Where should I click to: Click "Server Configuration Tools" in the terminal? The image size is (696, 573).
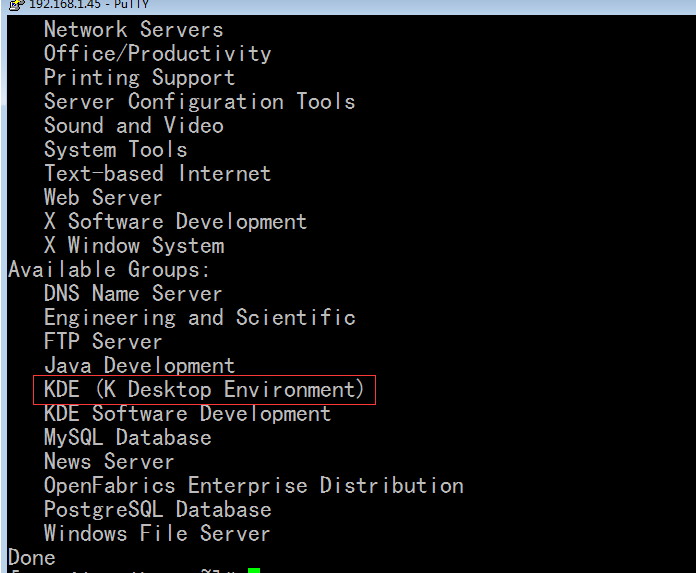[199, 102]
